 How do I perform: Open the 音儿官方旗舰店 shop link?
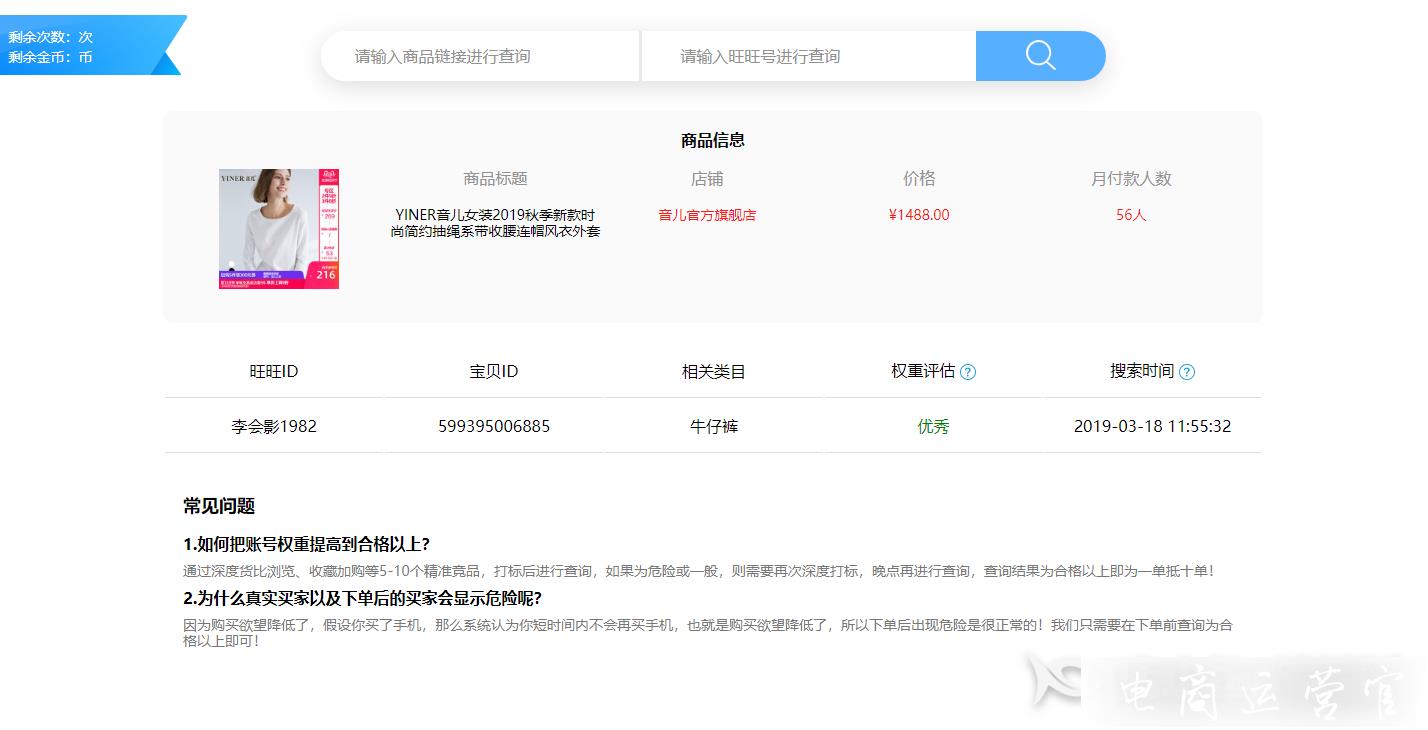(707, 215)
